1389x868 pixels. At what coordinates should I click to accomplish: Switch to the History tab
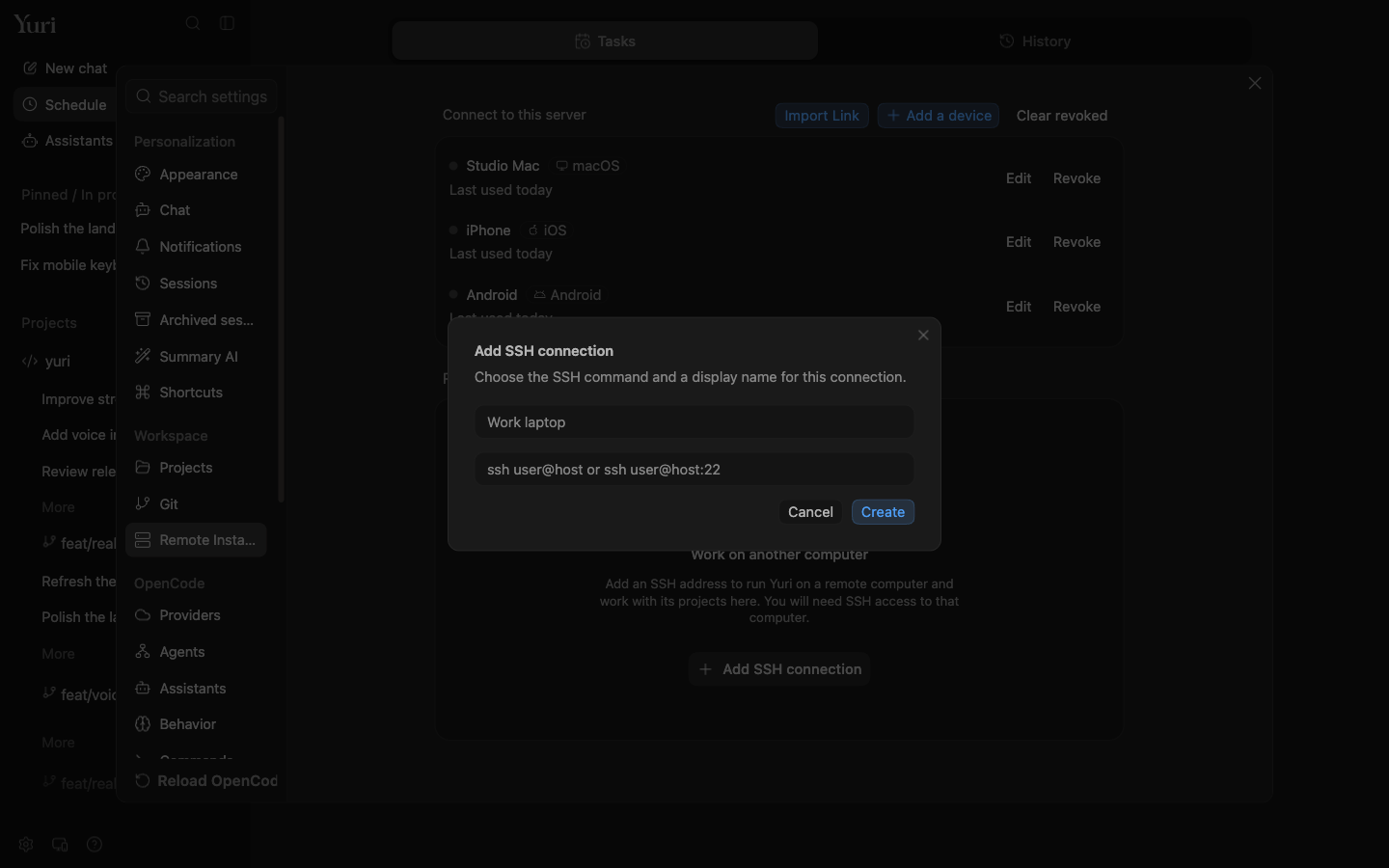(1035, 41)
